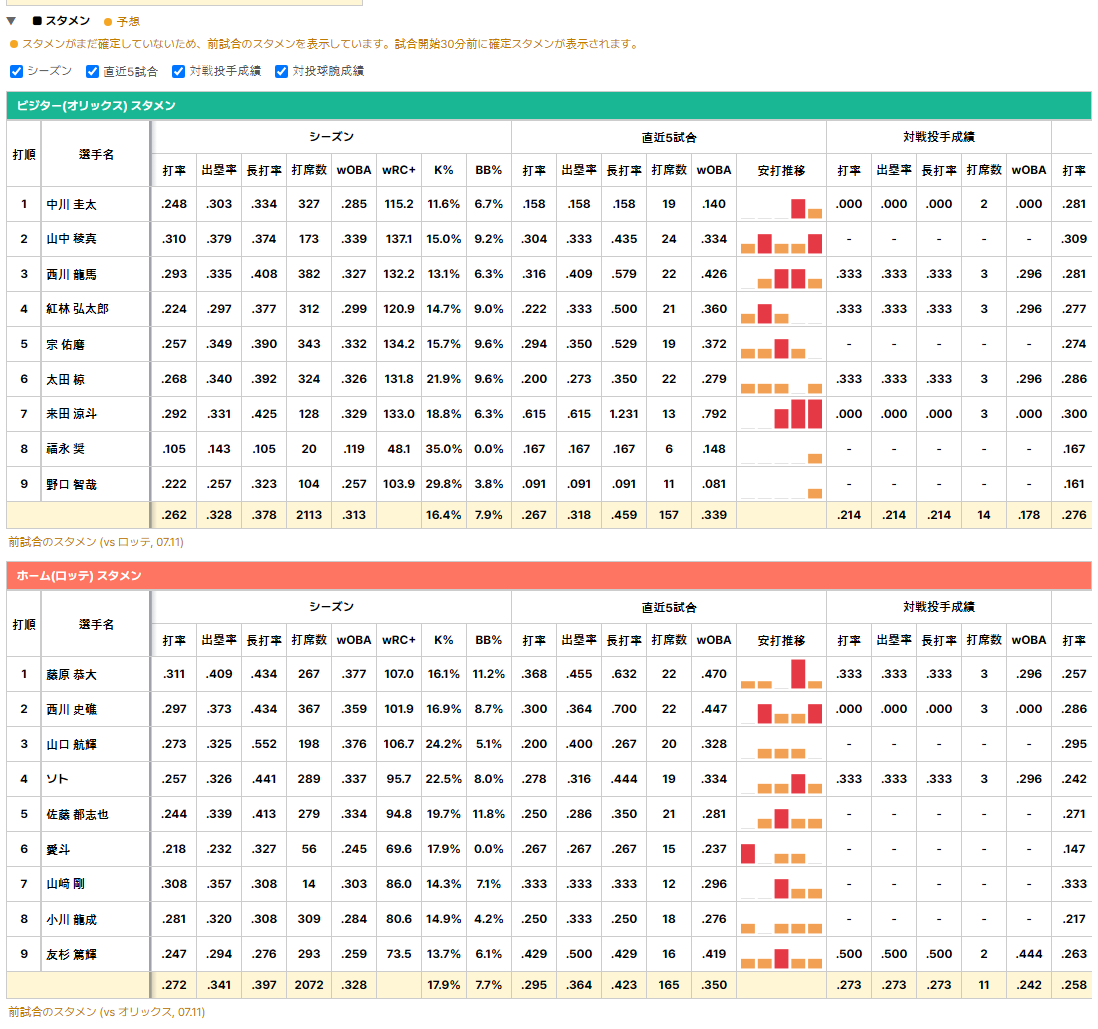The width and height of the screenshot is (1098, 1029).
Task: Click 藤原 恭大 hit trend chart
Action: [781, 674]
